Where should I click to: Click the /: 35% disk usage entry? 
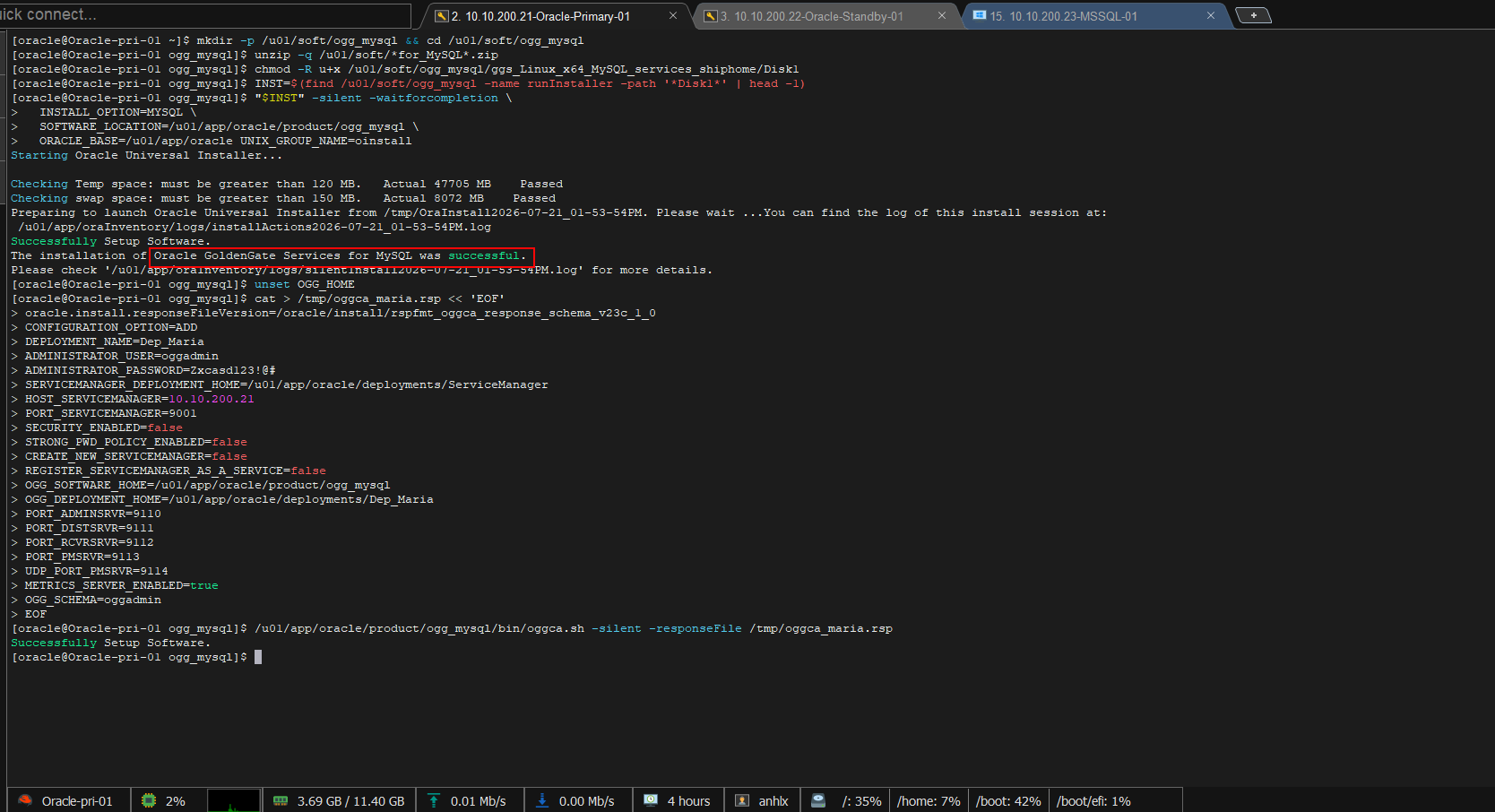click(x=862, y=801)
